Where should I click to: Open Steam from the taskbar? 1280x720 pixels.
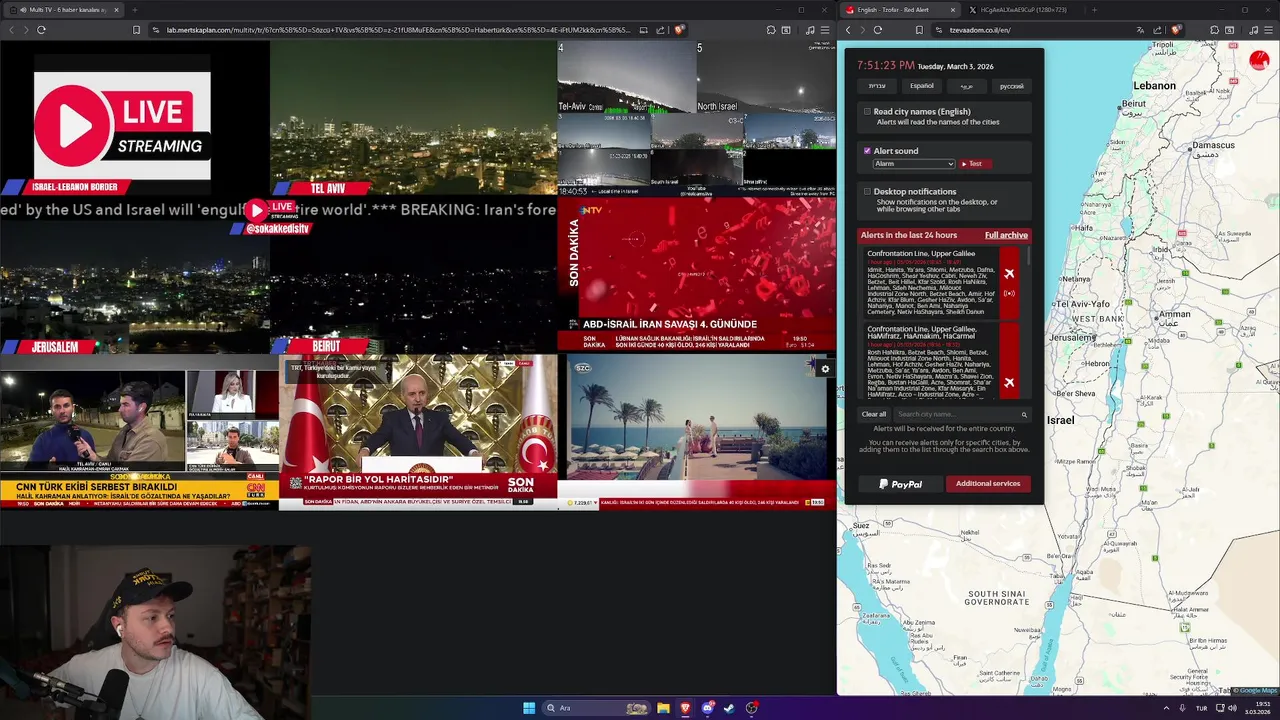(x=729, y=708)
